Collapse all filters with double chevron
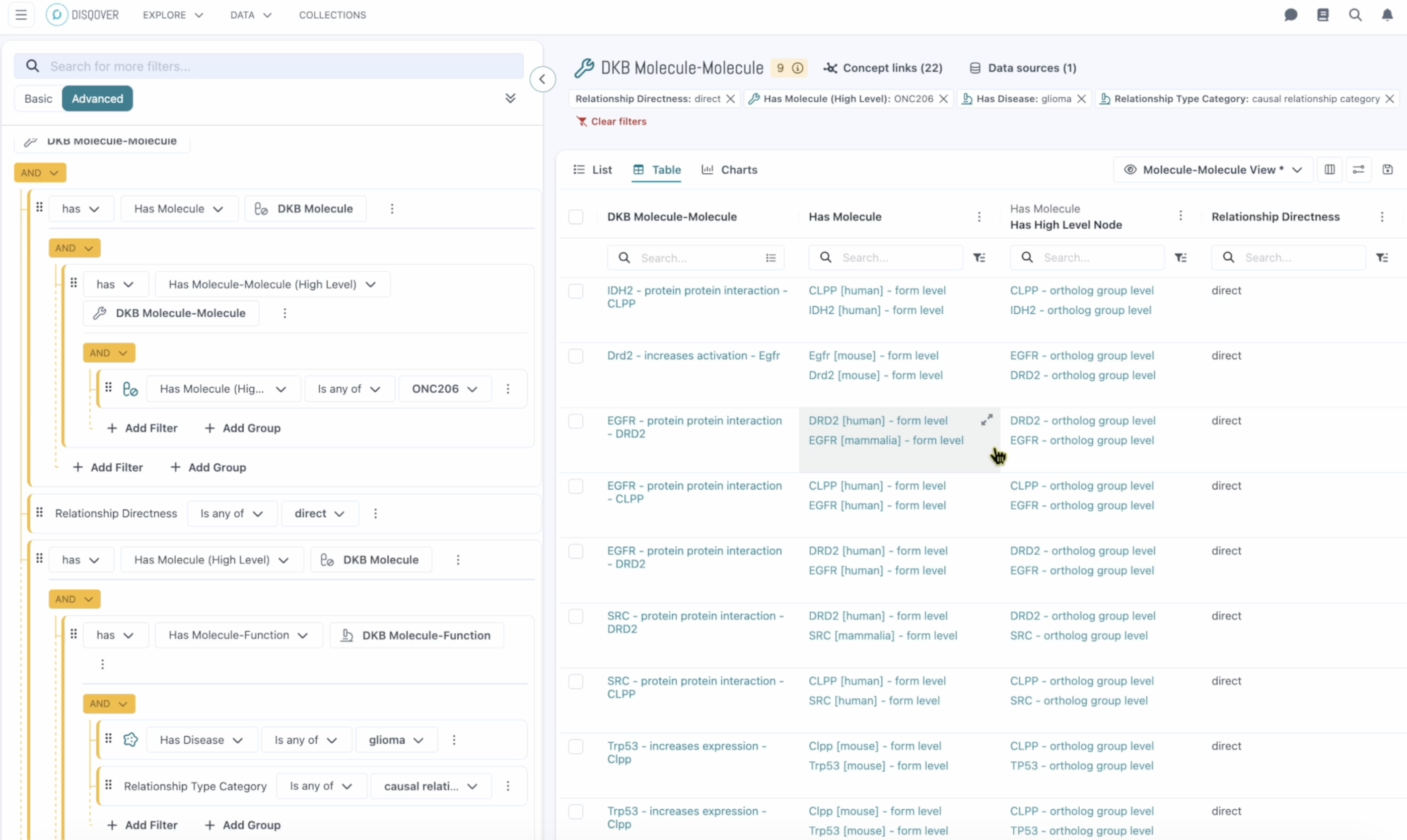Screen dimensions: 1407x840 point(511,99)
